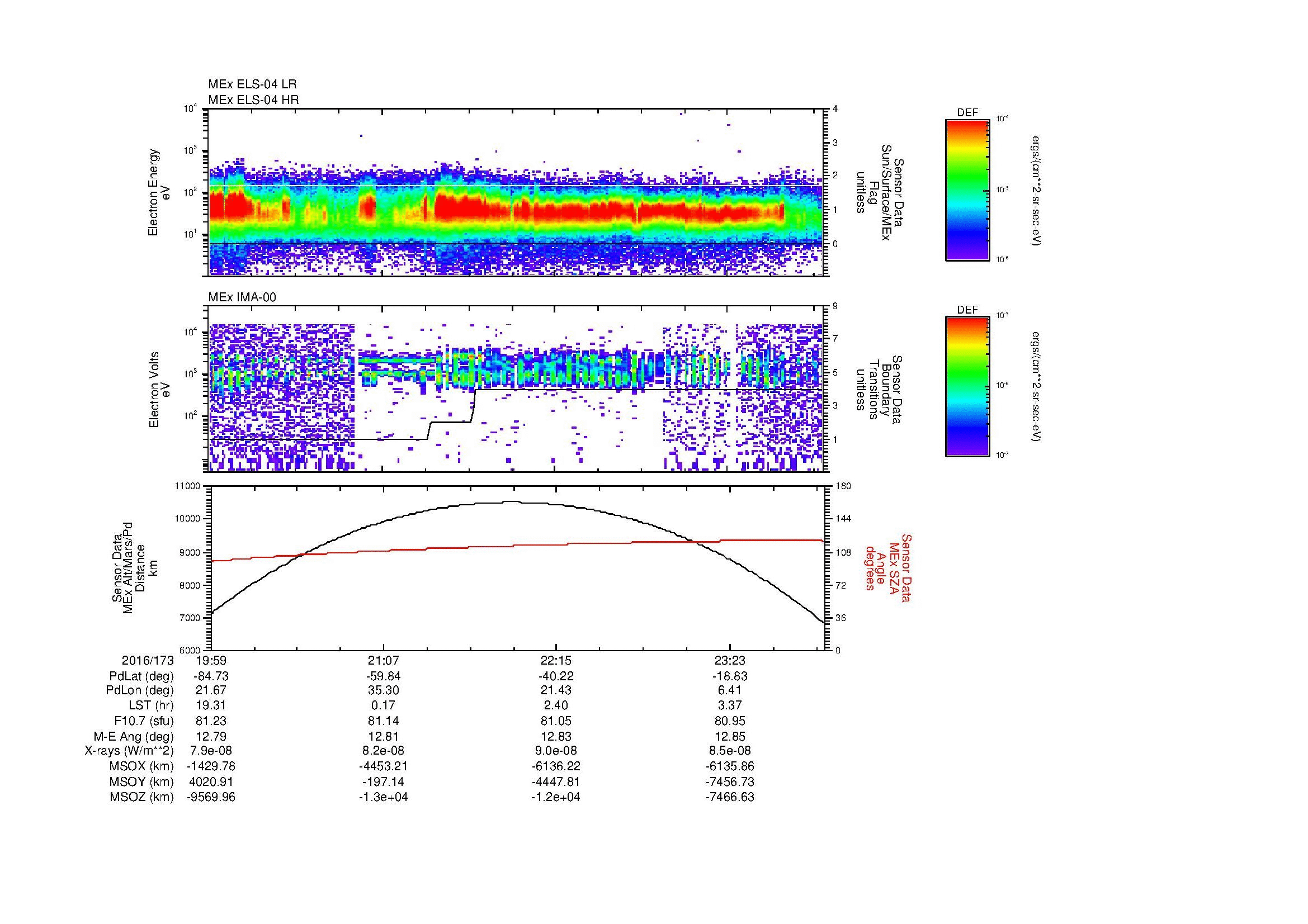Screen dimensions: 1308x924
Task: Click F10.7 value '80.95'
Action: [x=730, y=721]
